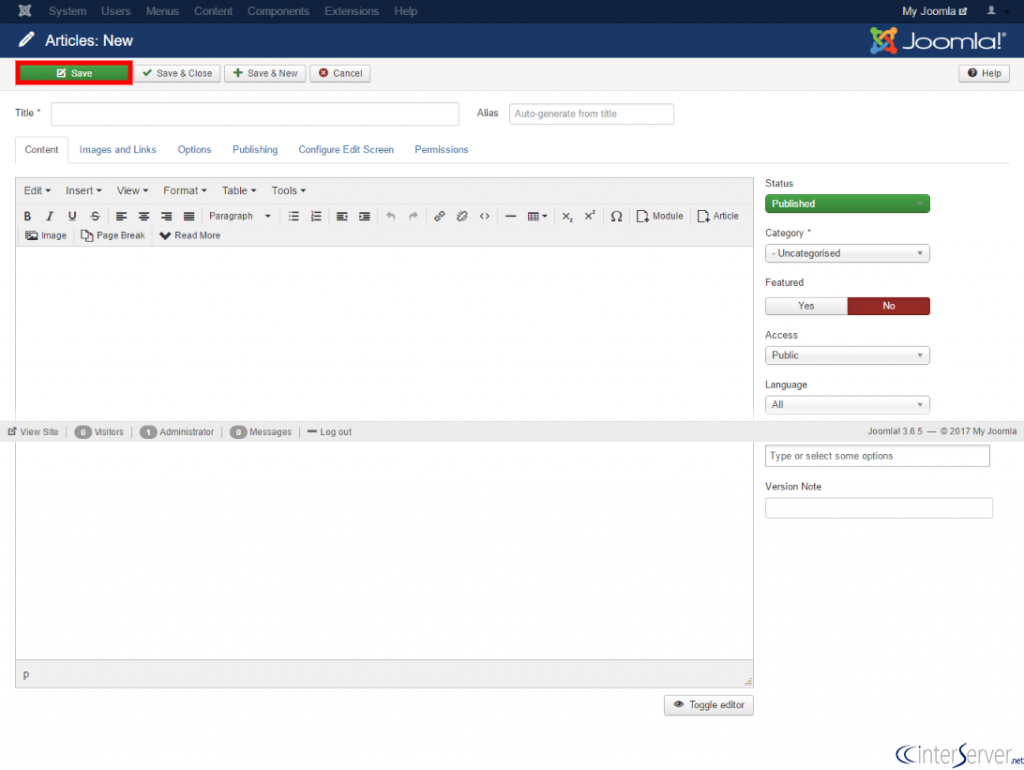Click the Joomla icon in top menu
1024x770 pixels.
tap(25, 11)
